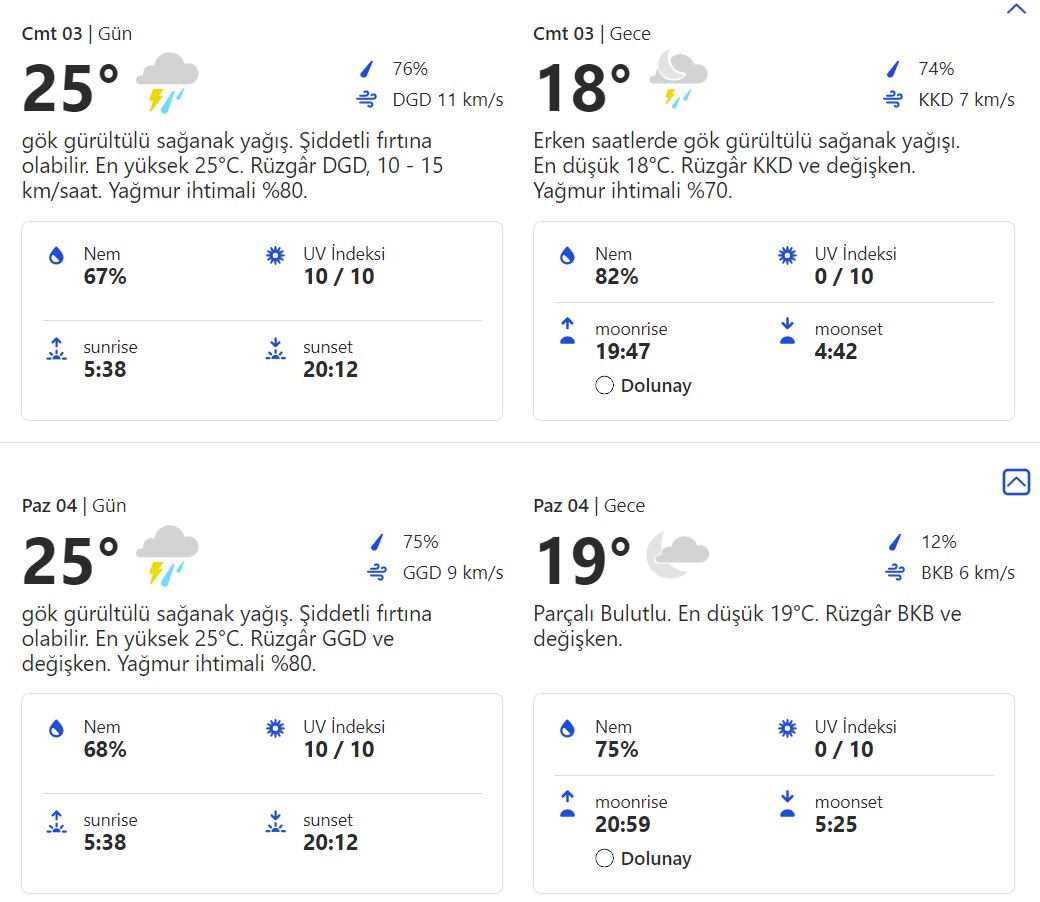This screenshot has height=902, width=1040.
Task: Click the thunderstorm icon for Cmt 03 day
Action: [x=166, y=80]
